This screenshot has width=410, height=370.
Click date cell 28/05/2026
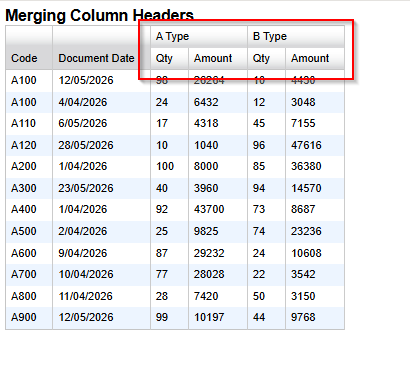click(101, 145)
